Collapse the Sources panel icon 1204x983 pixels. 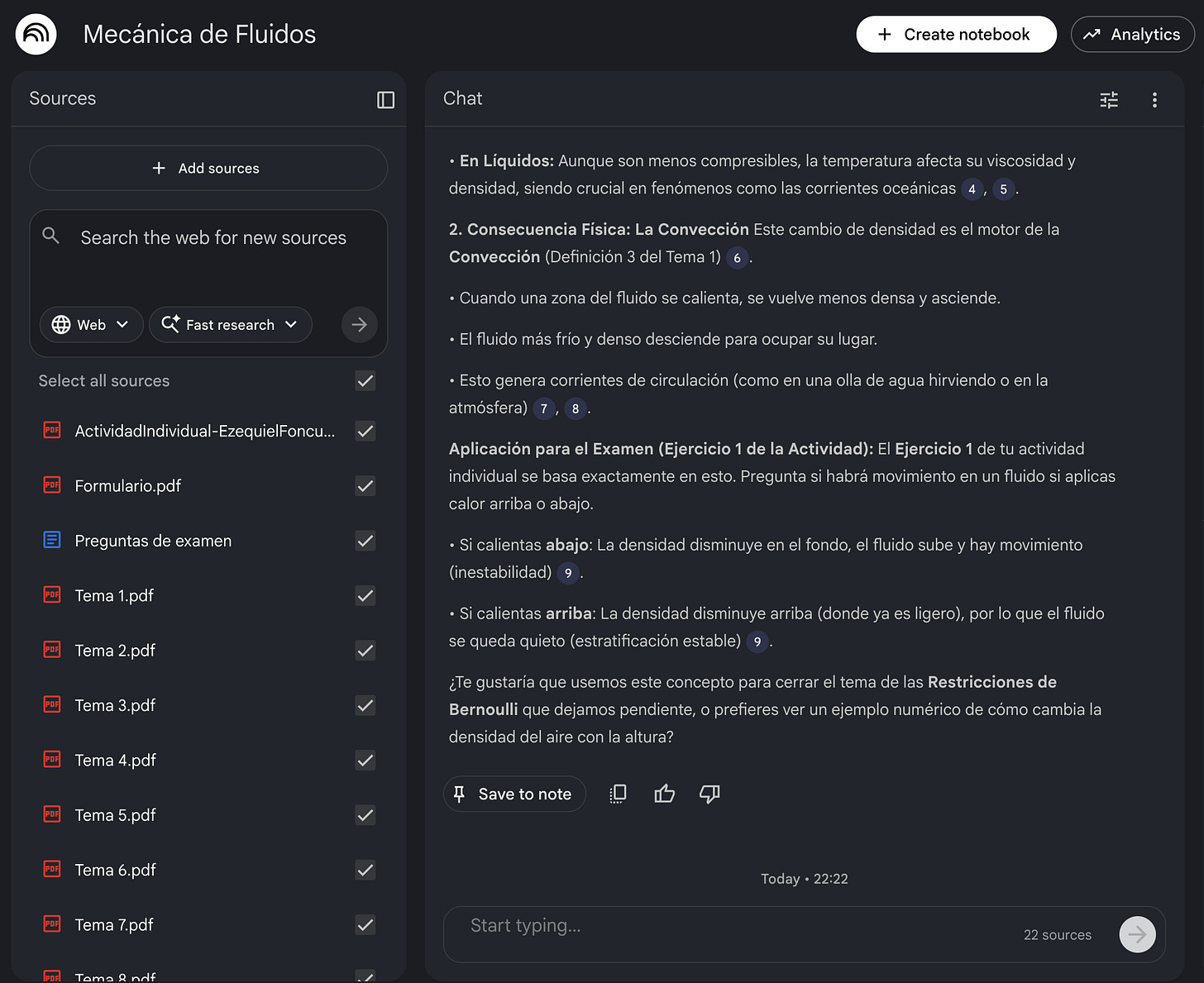[x=385, y=100]
